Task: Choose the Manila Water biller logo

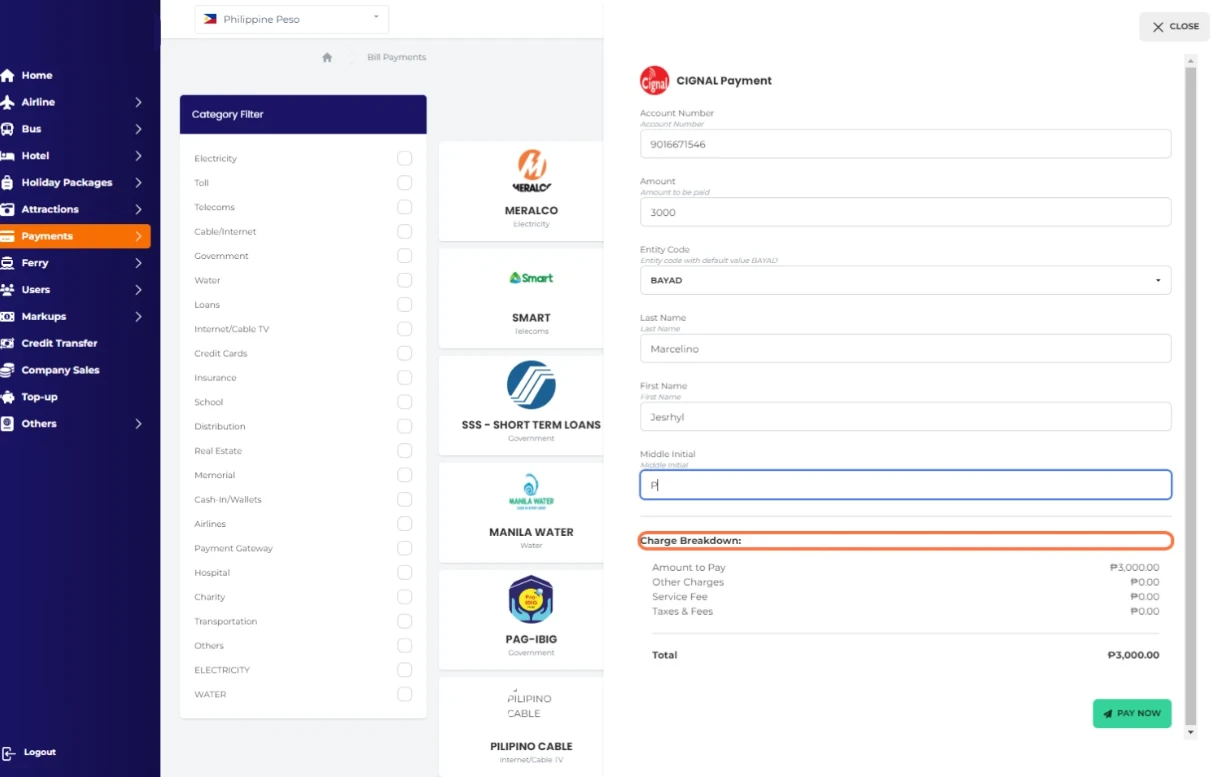Action: point(531,493)
